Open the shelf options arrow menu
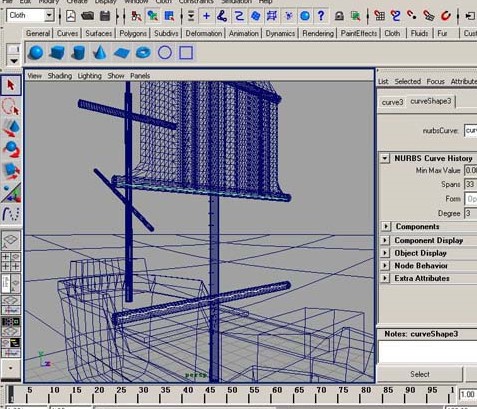 [x=14, y=61]
